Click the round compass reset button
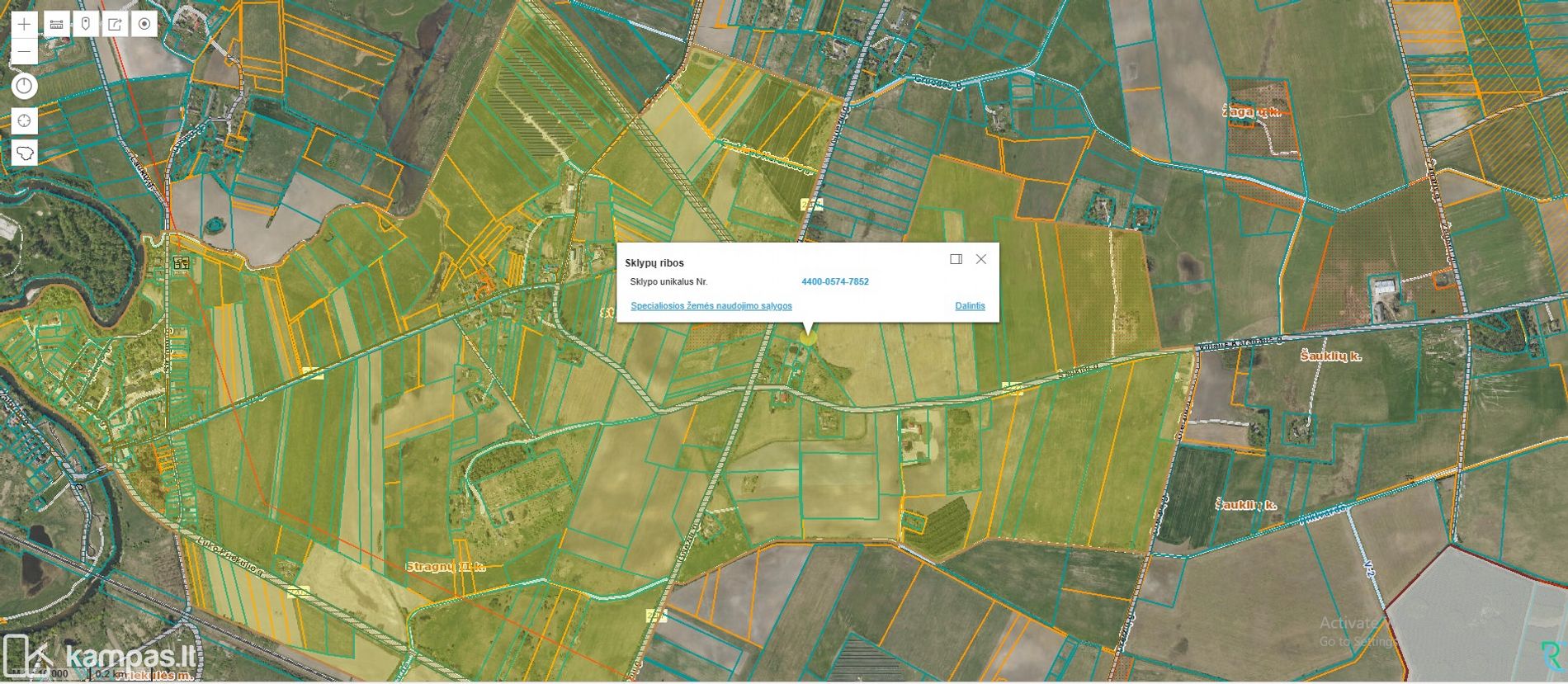This screenshot has height=684, width=1568. click(24, 86)
